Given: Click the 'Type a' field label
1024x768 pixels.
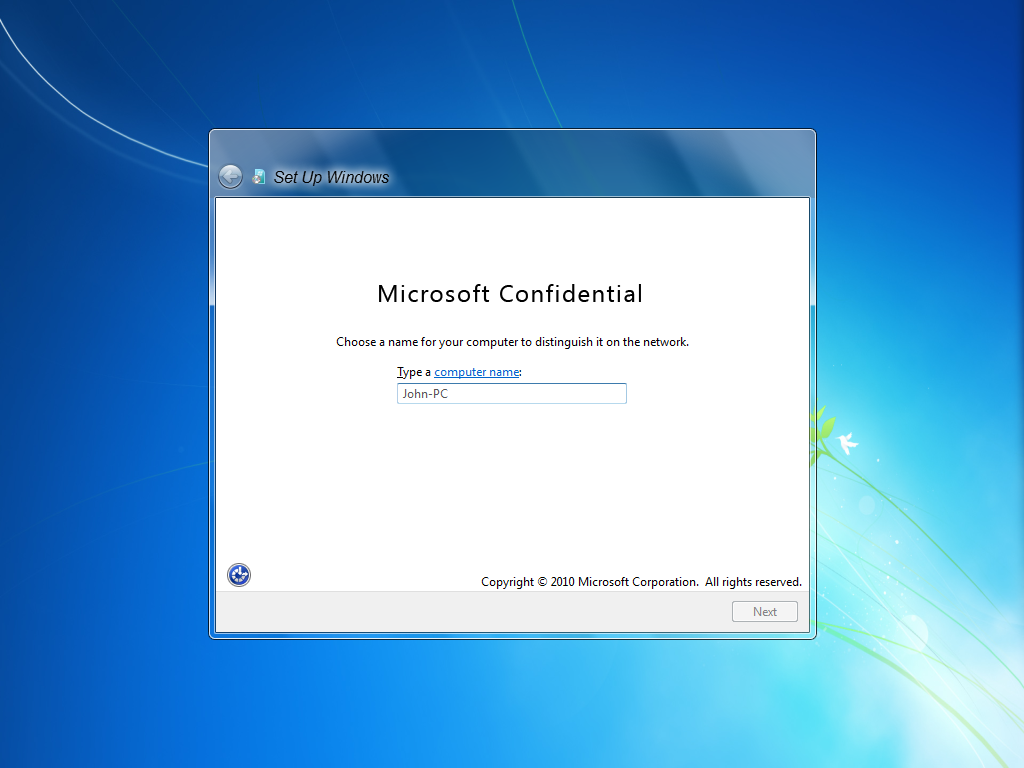Looking at the screenshot, I should (x=413, y=372).
